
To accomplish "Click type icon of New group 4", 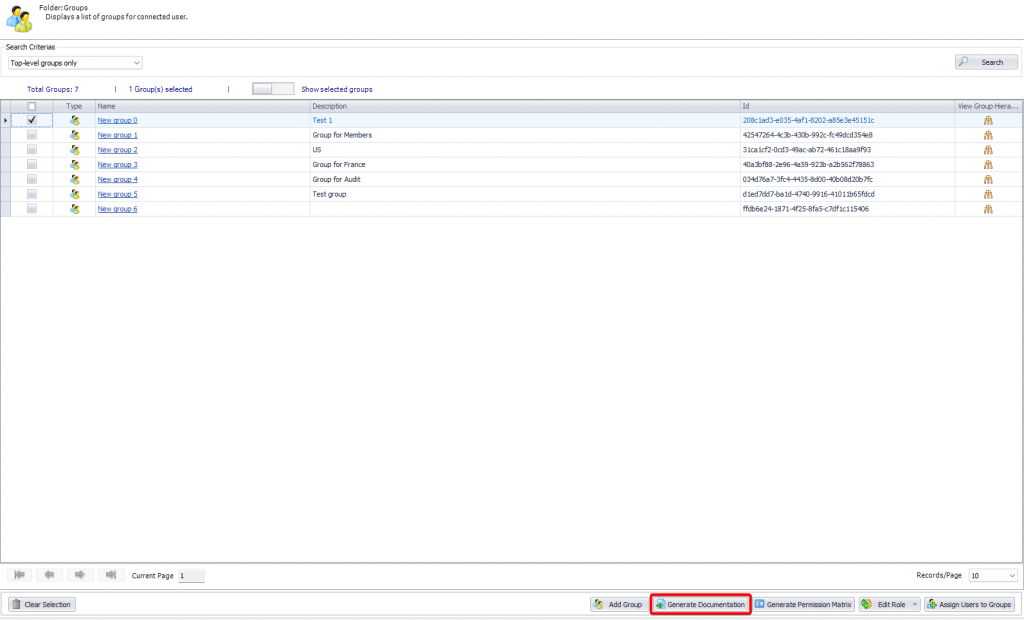I will click(75, 179).
